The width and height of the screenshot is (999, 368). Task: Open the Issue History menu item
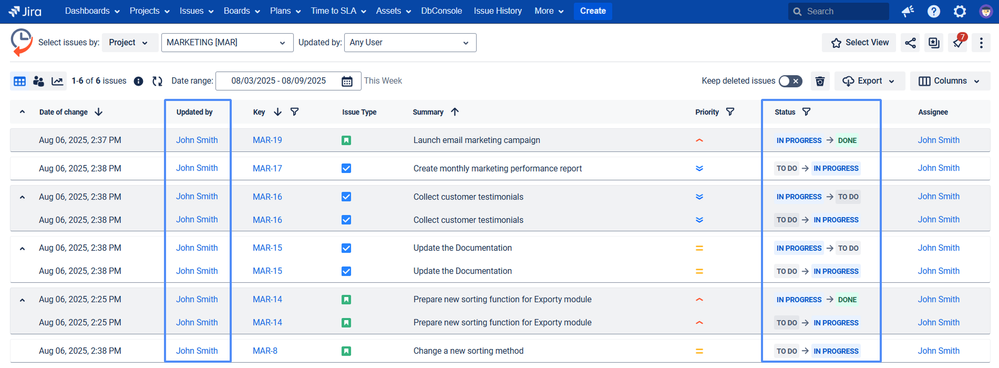click(x=498, y=11)
